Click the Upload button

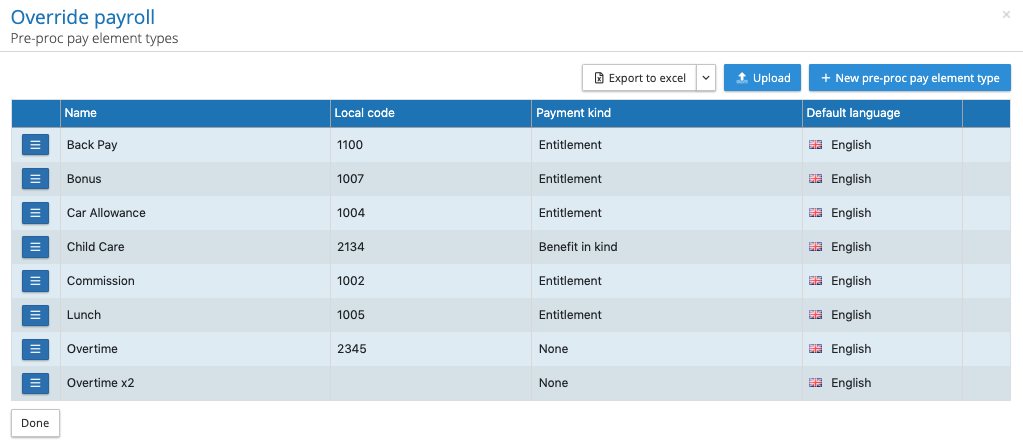click(762, 78)
